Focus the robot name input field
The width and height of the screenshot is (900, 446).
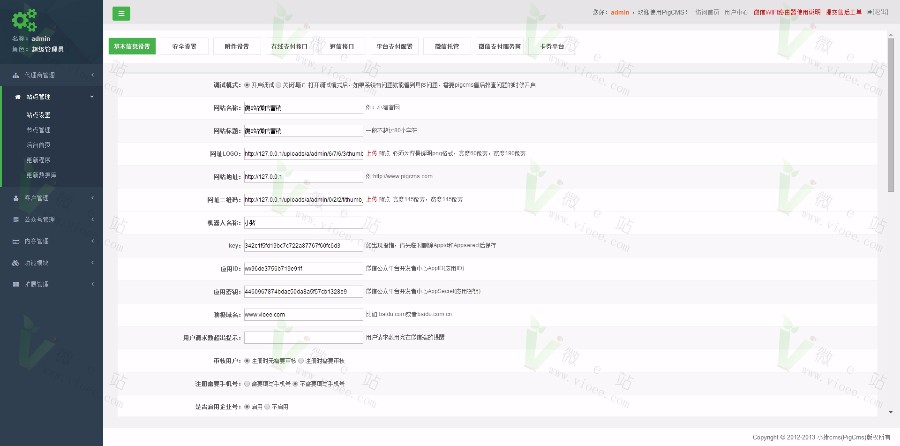pos(304,223)
